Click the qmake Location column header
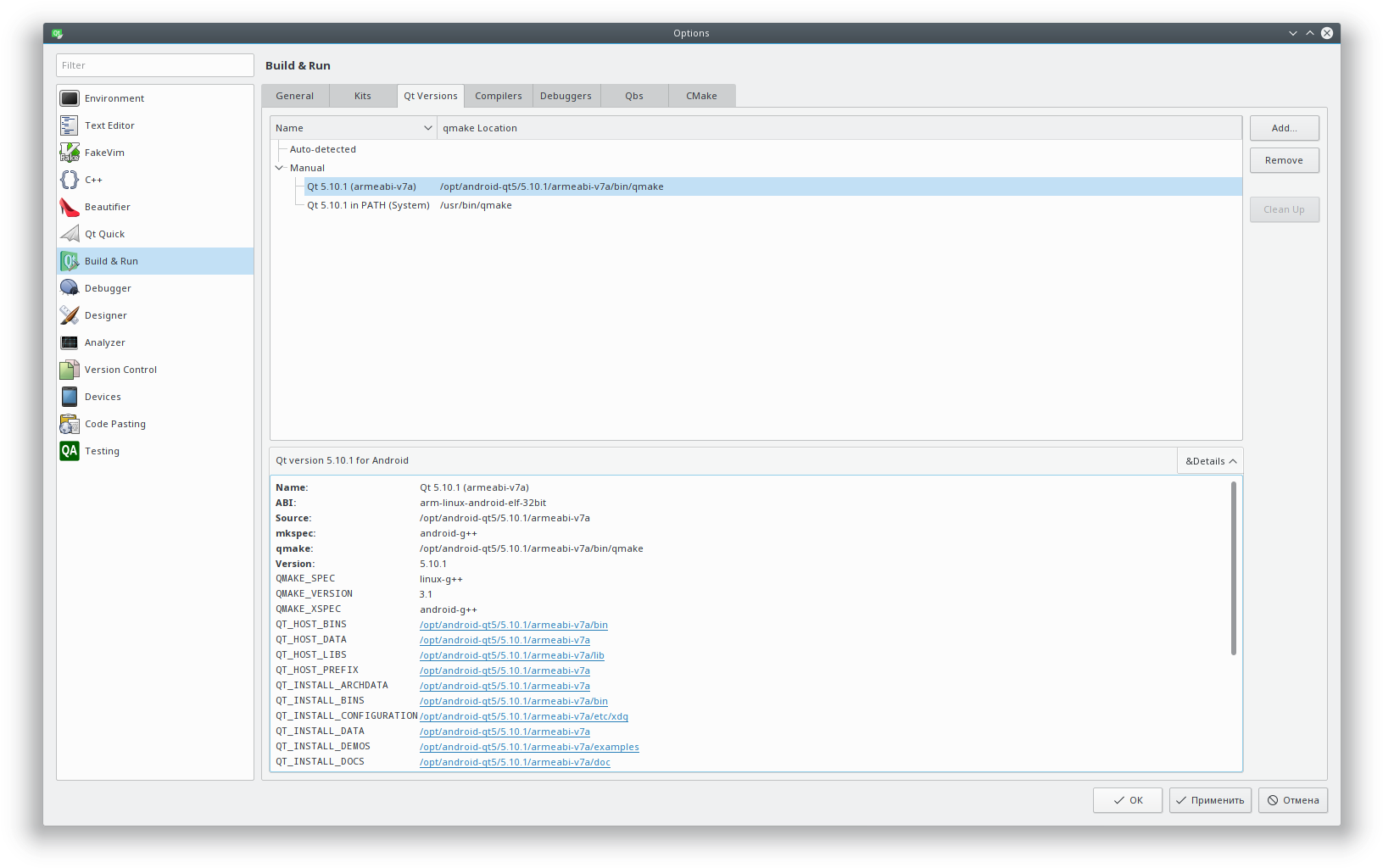The image size is (1383, 868). pos(839,128)
